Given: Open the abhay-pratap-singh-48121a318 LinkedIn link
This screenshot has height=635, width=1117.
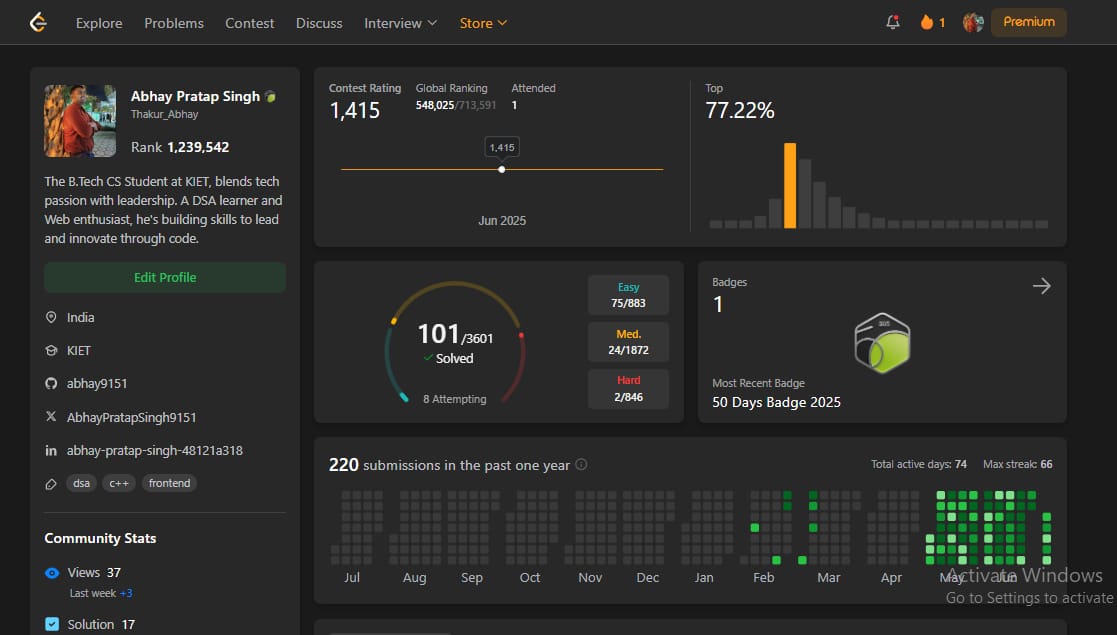Looking at the screenshot, I should point(155,450).
